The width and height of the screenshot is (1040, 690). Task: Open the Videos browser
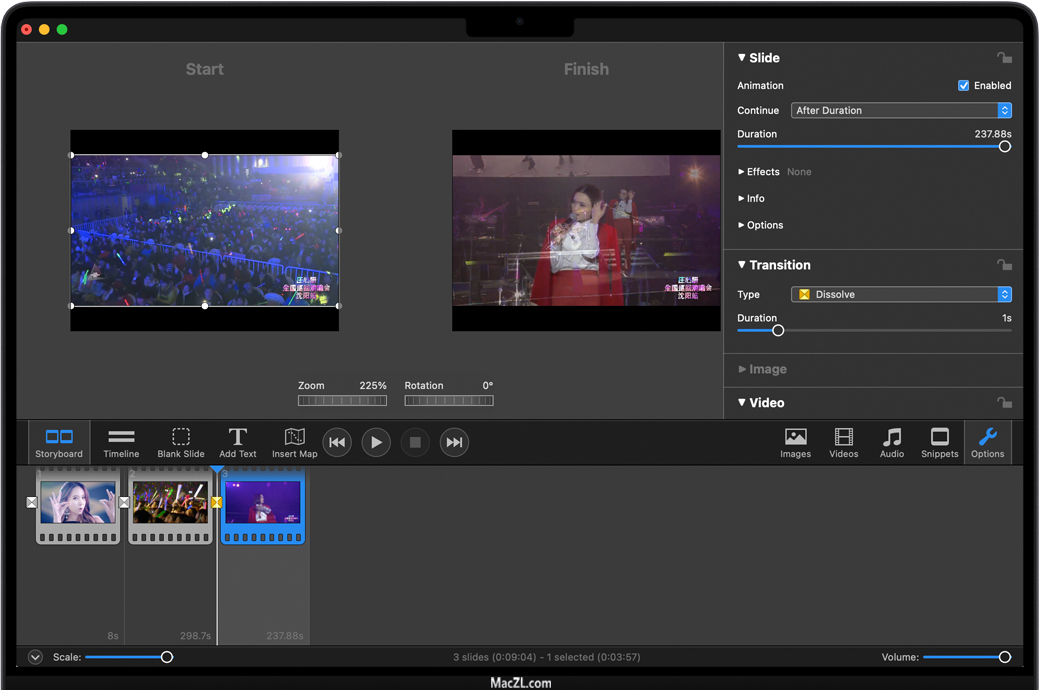pos(844,442)
